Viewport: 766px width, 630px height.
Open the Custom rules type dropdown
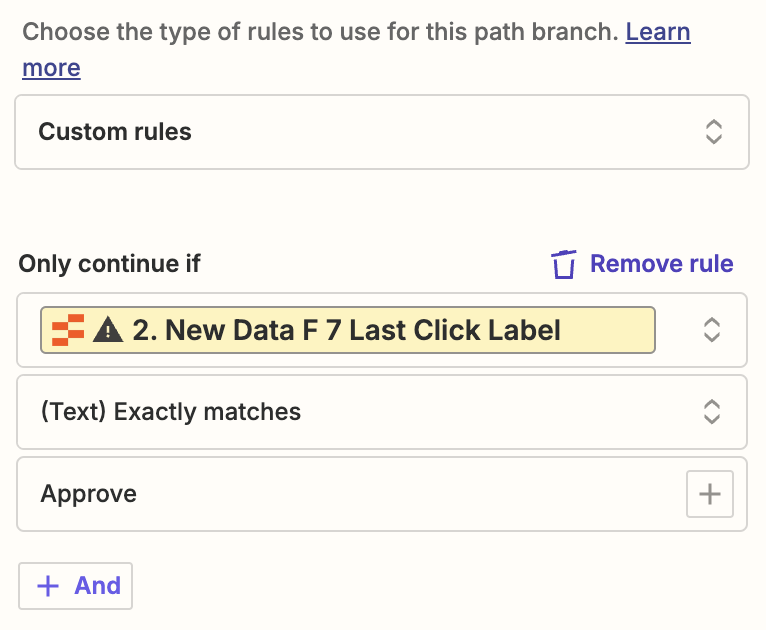tap(380, 132)
